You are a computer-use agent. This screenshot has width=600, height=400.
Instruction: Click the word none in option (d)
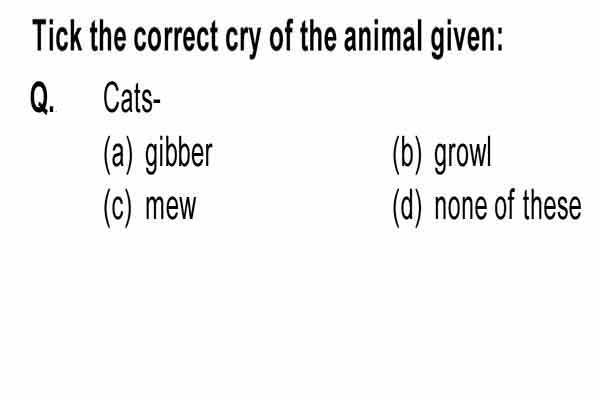tap(461, 207)
